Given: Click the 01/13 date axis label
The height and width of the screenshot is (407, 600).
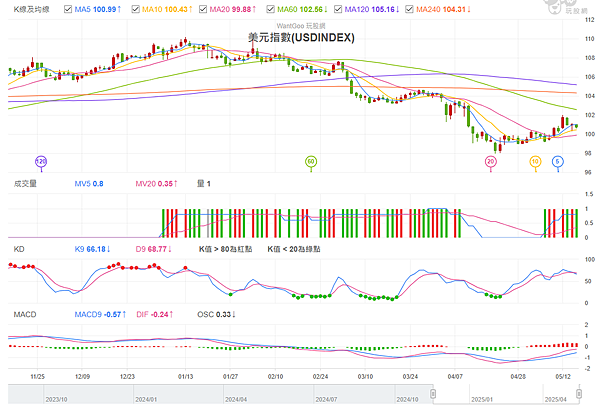Looking at the screenshot, I should click(x=186, y=377).
